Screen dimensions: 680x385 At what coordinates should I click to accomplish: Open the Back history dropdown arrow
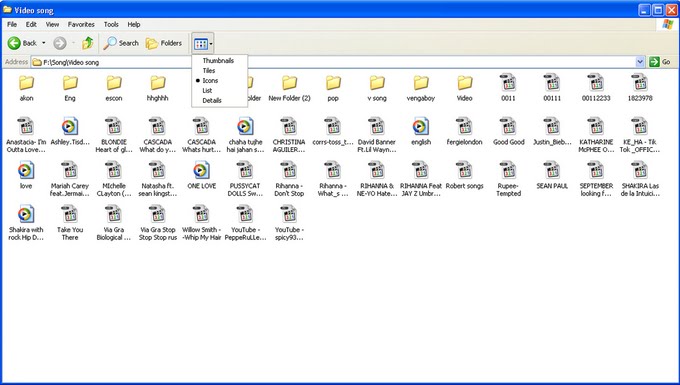[43, 43]
